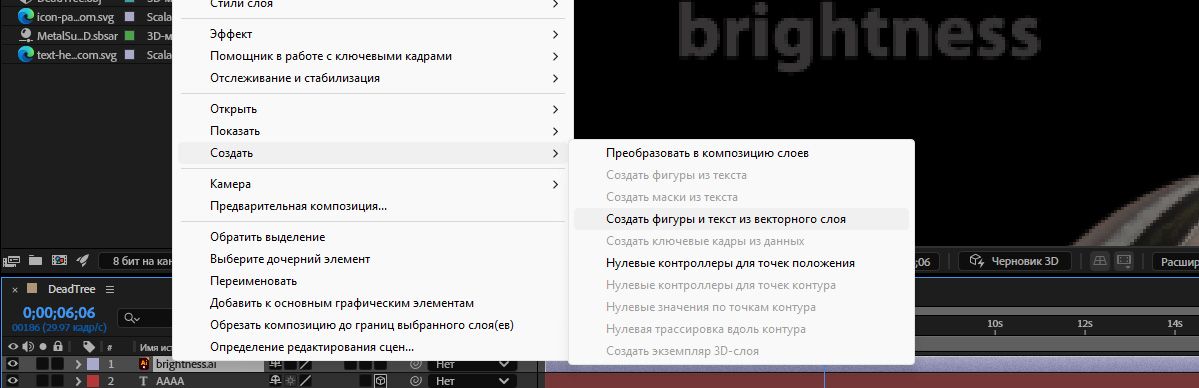Click the parent pick whip of brightness.ai layer
The height and width of the screenshot is (388, 1199).
417,364
